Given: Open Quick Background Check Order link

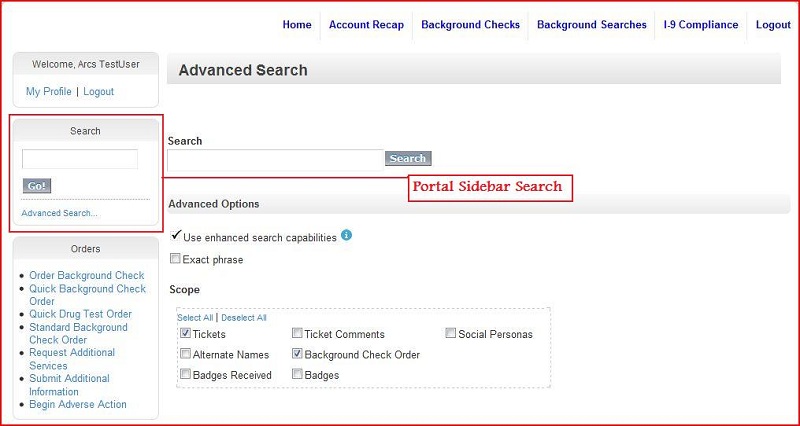Looking at the screenshot, I should point(87,295).
